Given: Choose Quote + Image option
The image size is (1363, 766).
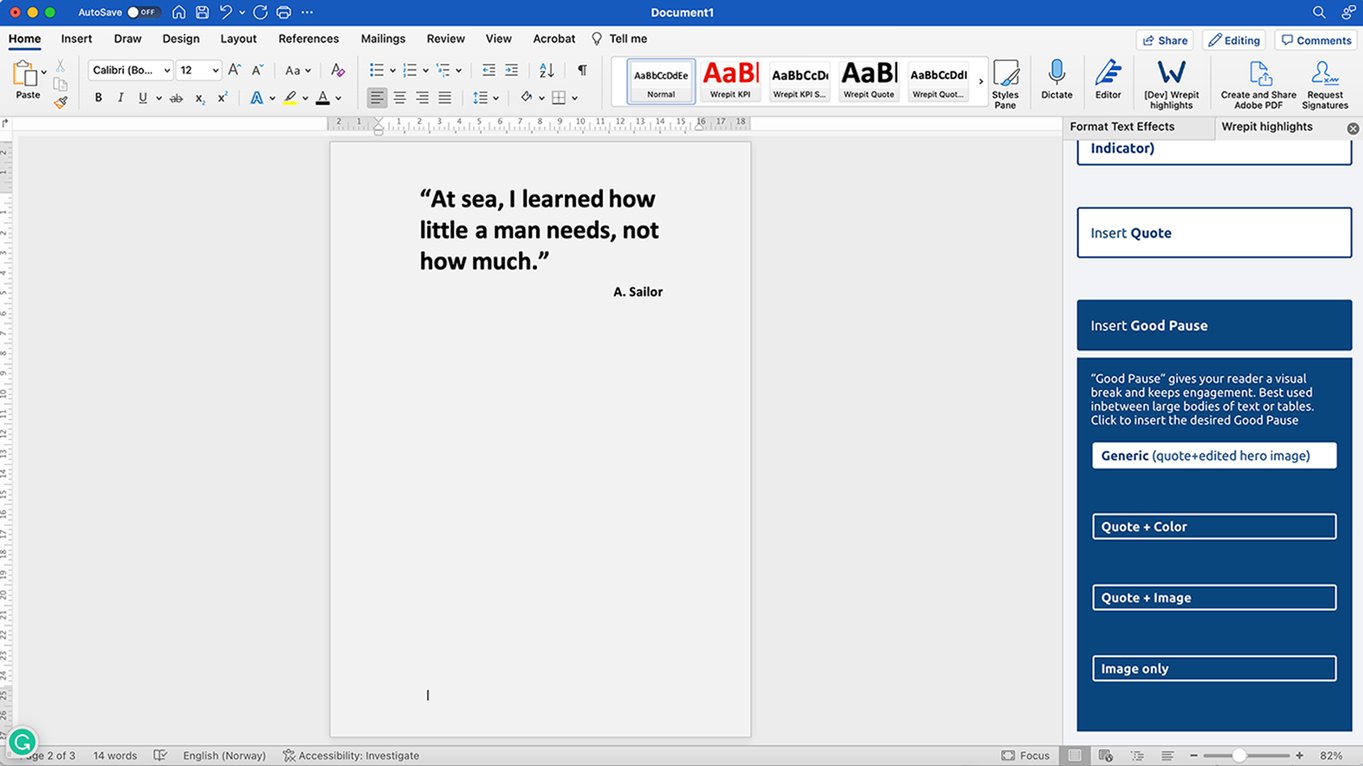Looking at the screenshot, I should 1214,597.
